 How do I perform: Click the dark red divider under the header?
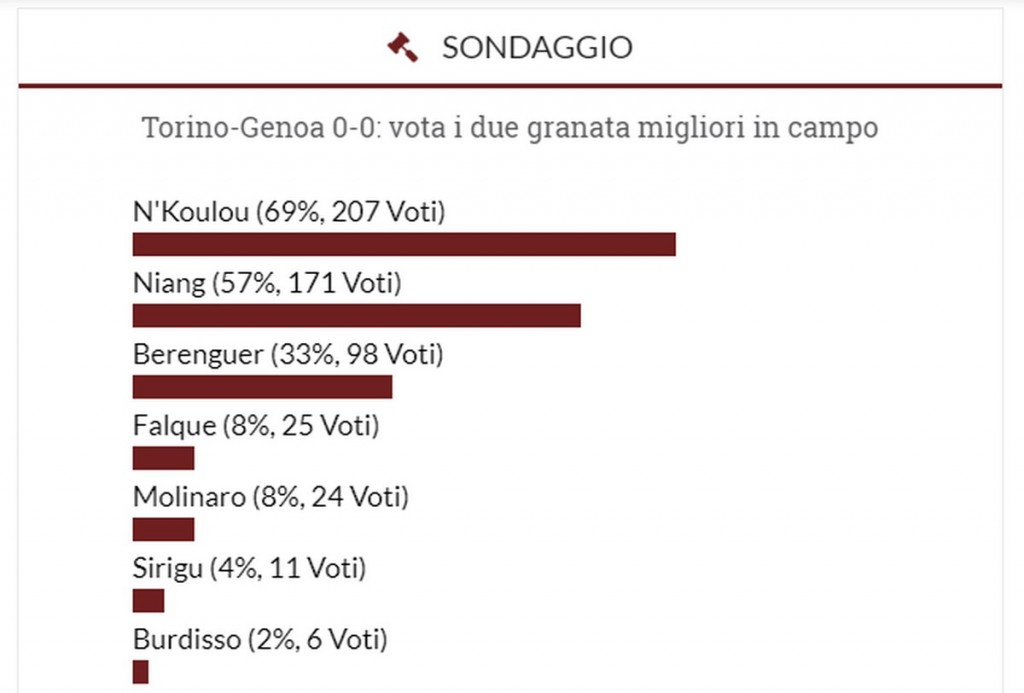coord(510,86)
